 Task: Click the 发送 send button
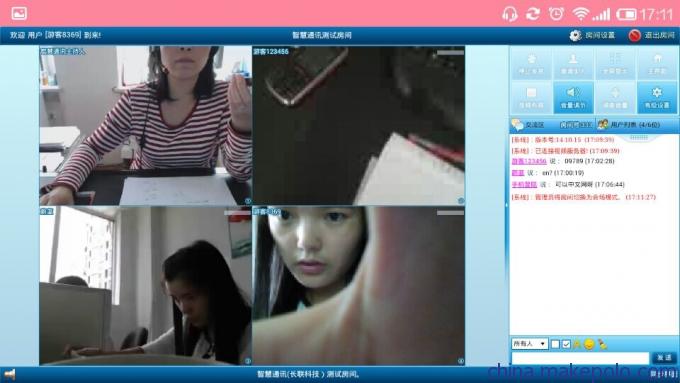[664, 357]
